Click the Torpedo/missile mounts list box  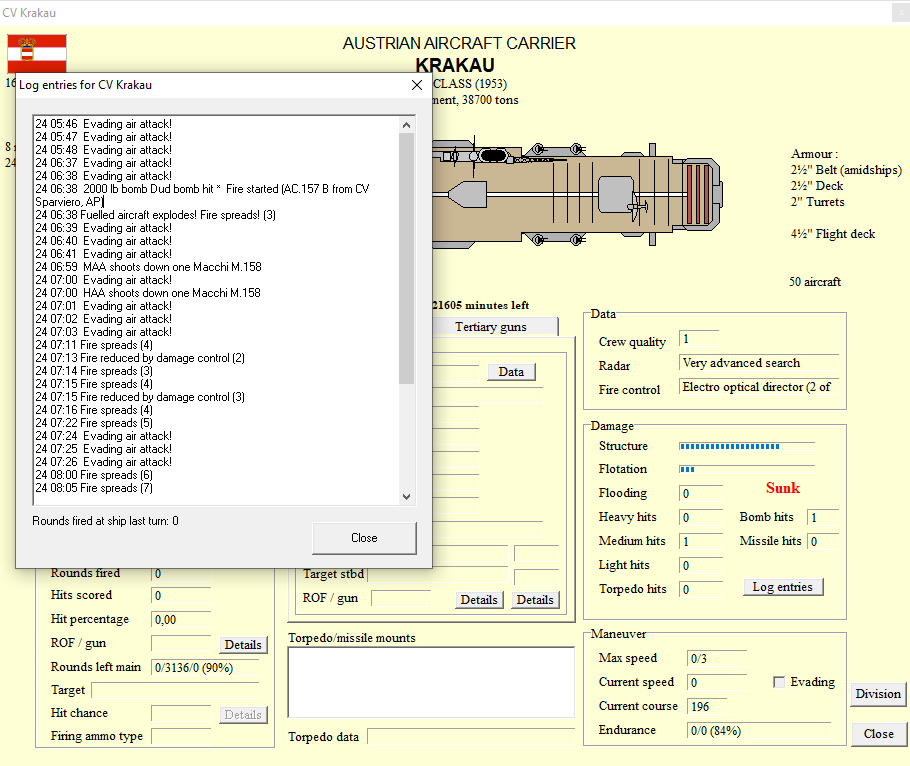431,682
